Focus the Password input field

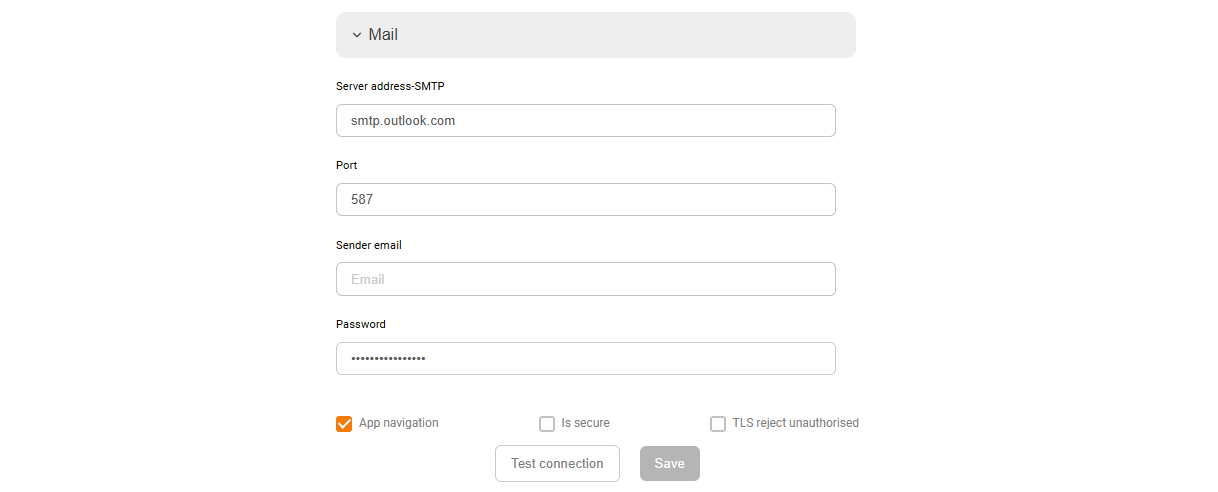585,358
